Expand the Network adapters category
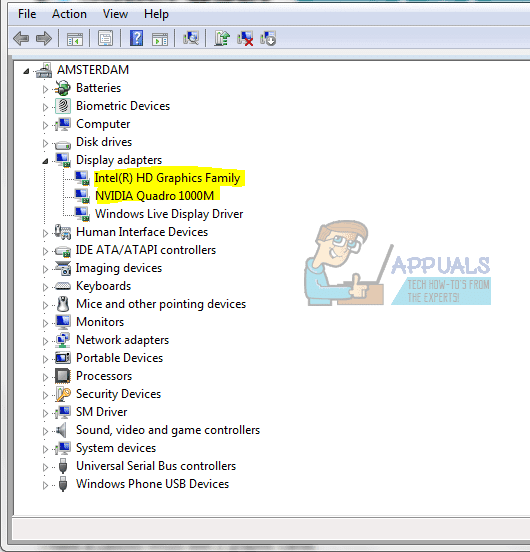 [45, 341]
